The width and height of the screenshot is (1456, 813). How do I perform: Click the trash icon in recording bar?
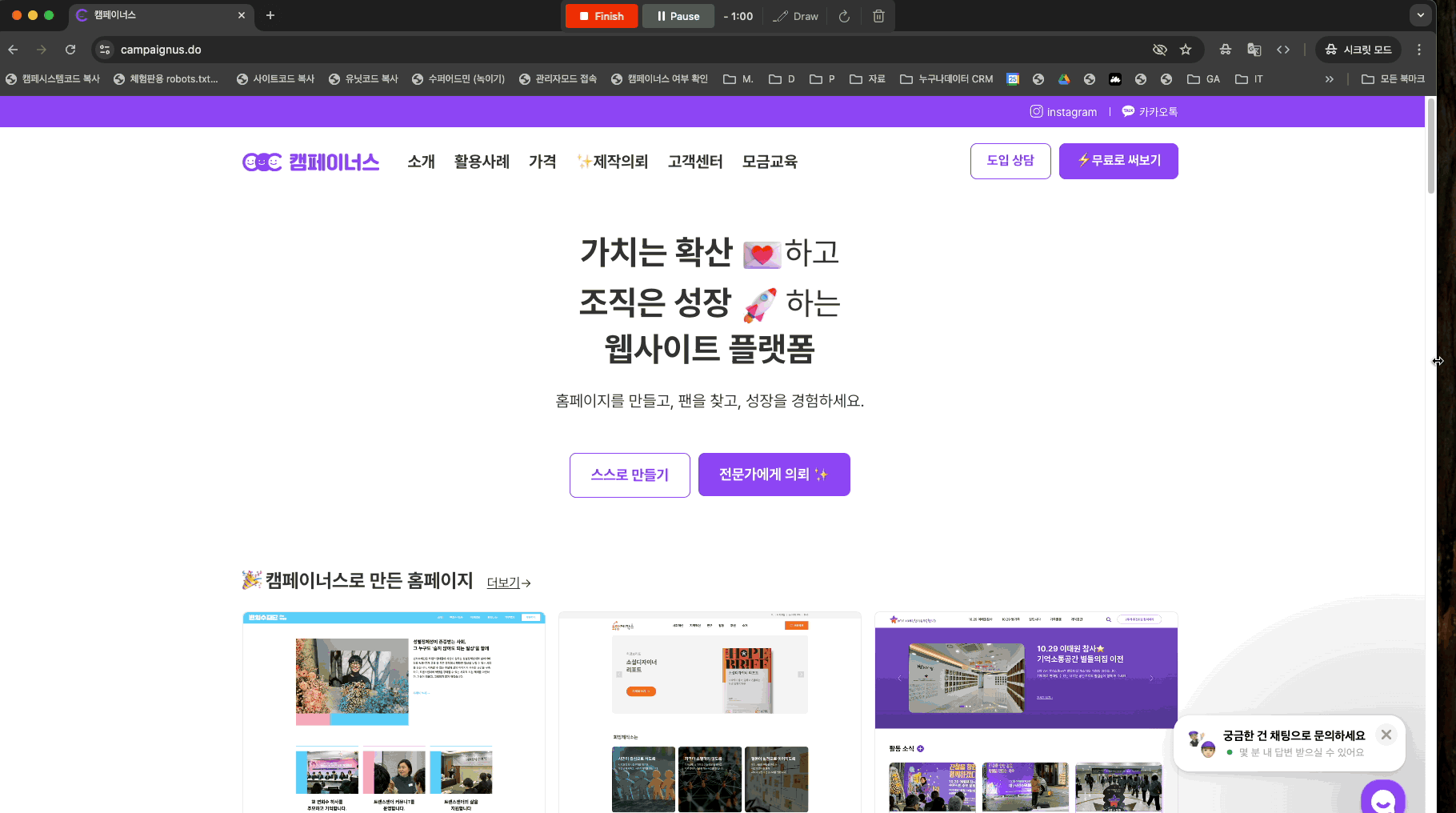[x=878, y=16]
